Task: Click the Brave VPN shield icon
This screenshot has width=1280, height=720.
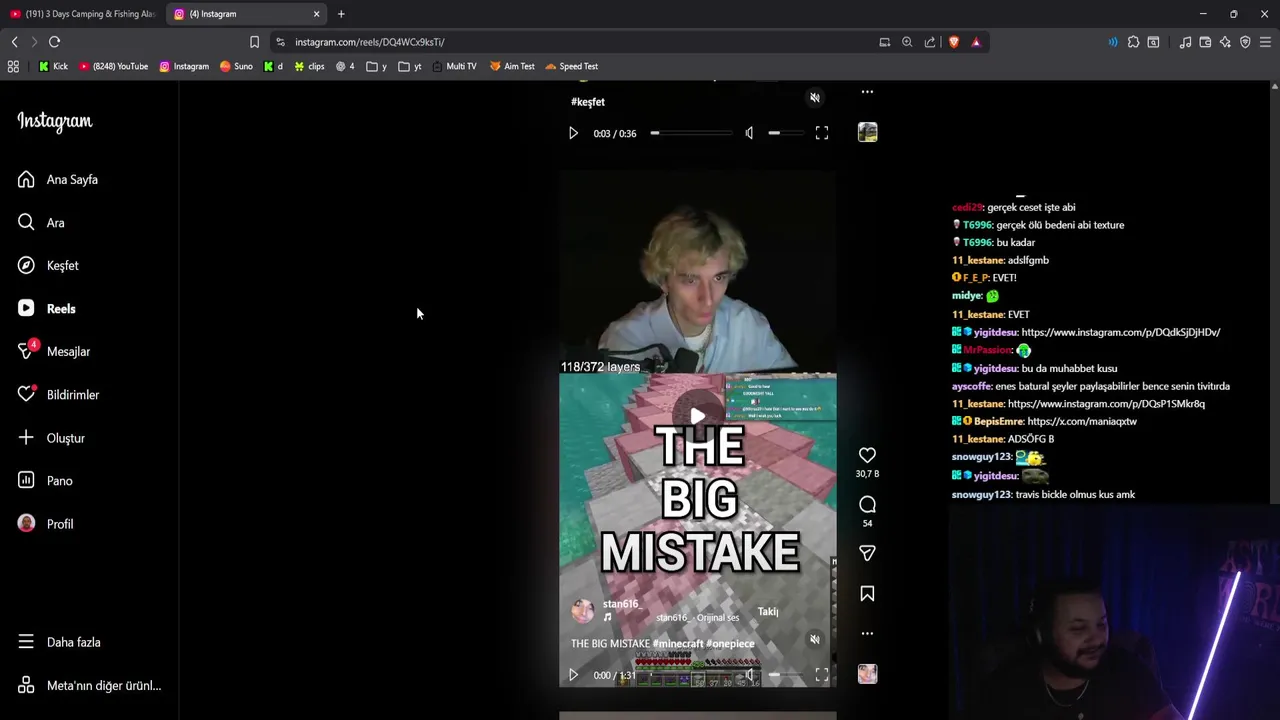Action: [1245, 42]
